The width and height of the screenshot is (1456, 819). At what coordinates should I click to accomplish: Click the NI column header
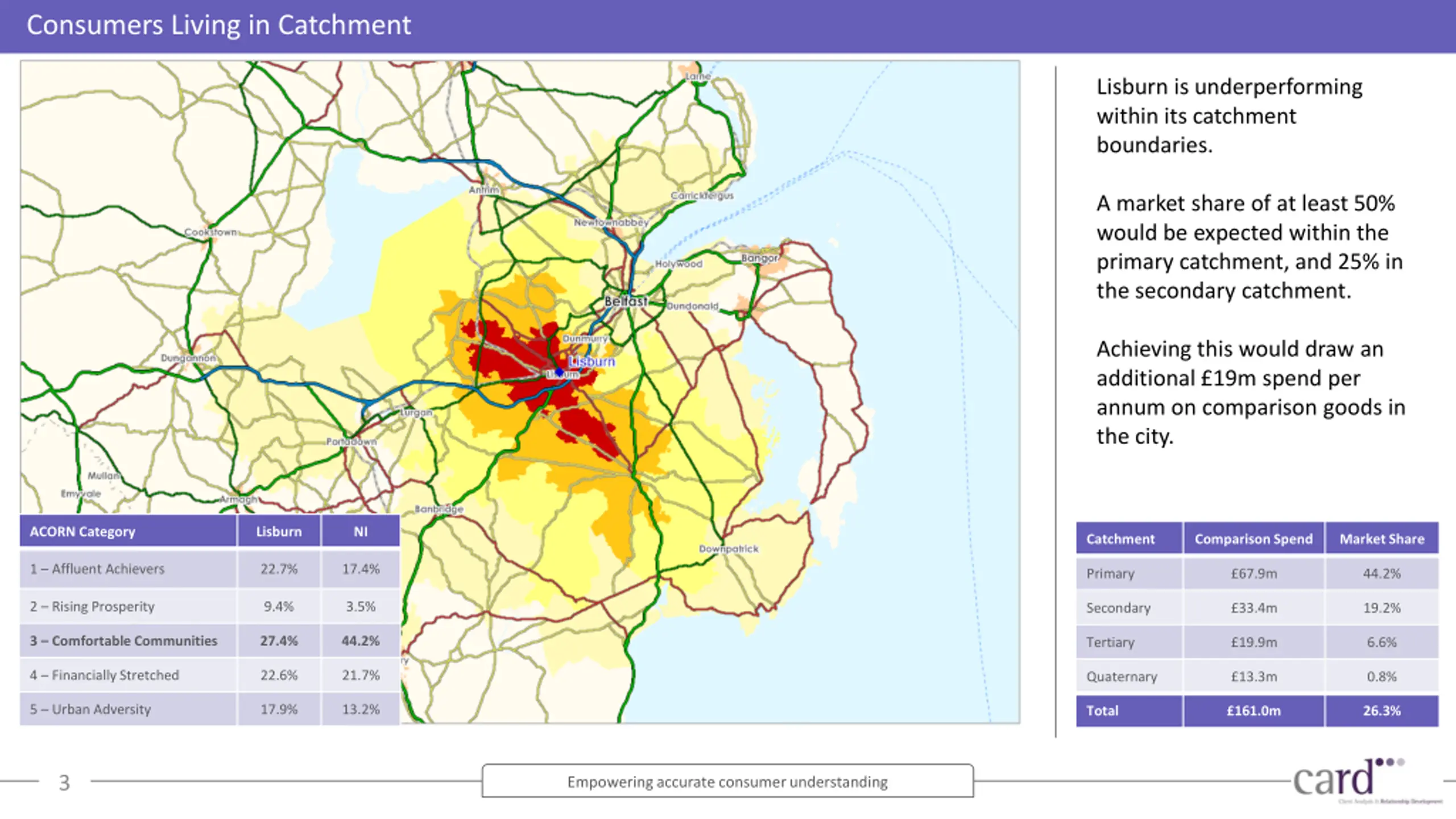pos(361,531)
